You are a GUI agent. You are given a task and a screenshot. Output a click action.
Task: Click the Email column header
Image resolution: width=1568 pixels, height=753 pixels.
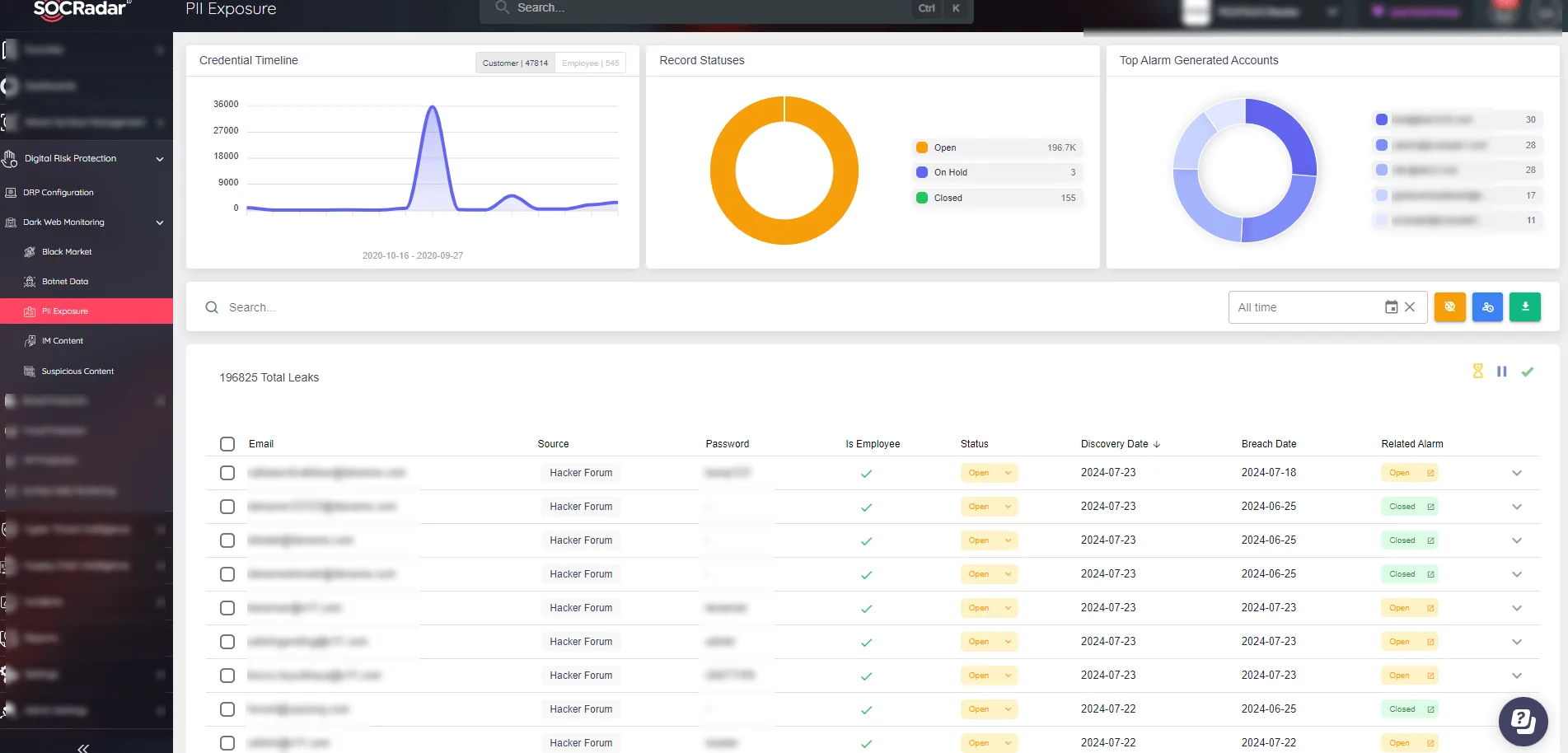[261, 444]
